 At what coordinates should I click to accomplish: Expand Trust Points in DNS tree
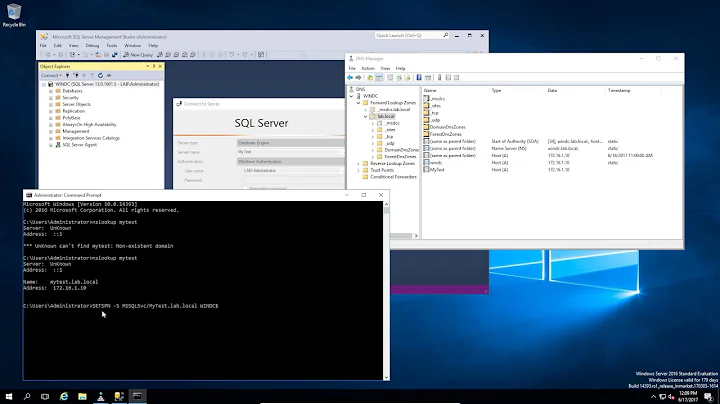tap(359, 170)
